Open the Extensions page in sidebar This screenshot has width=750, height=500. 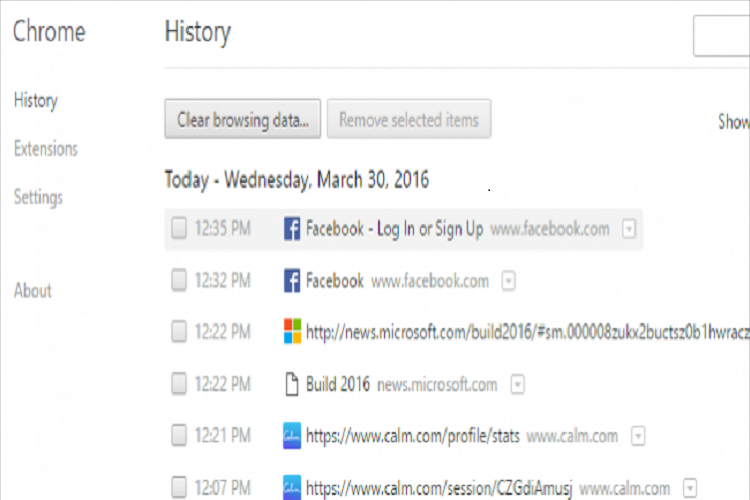tap(45, 149)
